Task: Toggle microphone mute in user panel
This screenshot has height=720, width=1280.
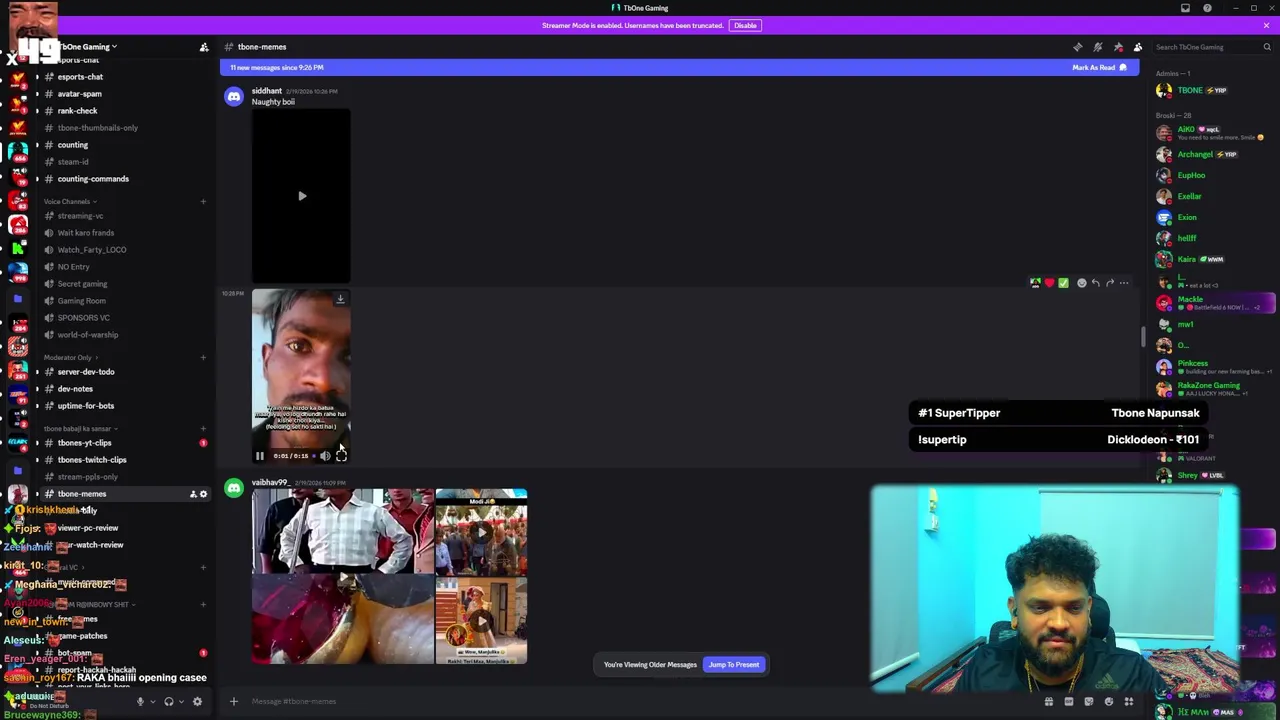Action: pyautogui.click(x=140, y=702)
